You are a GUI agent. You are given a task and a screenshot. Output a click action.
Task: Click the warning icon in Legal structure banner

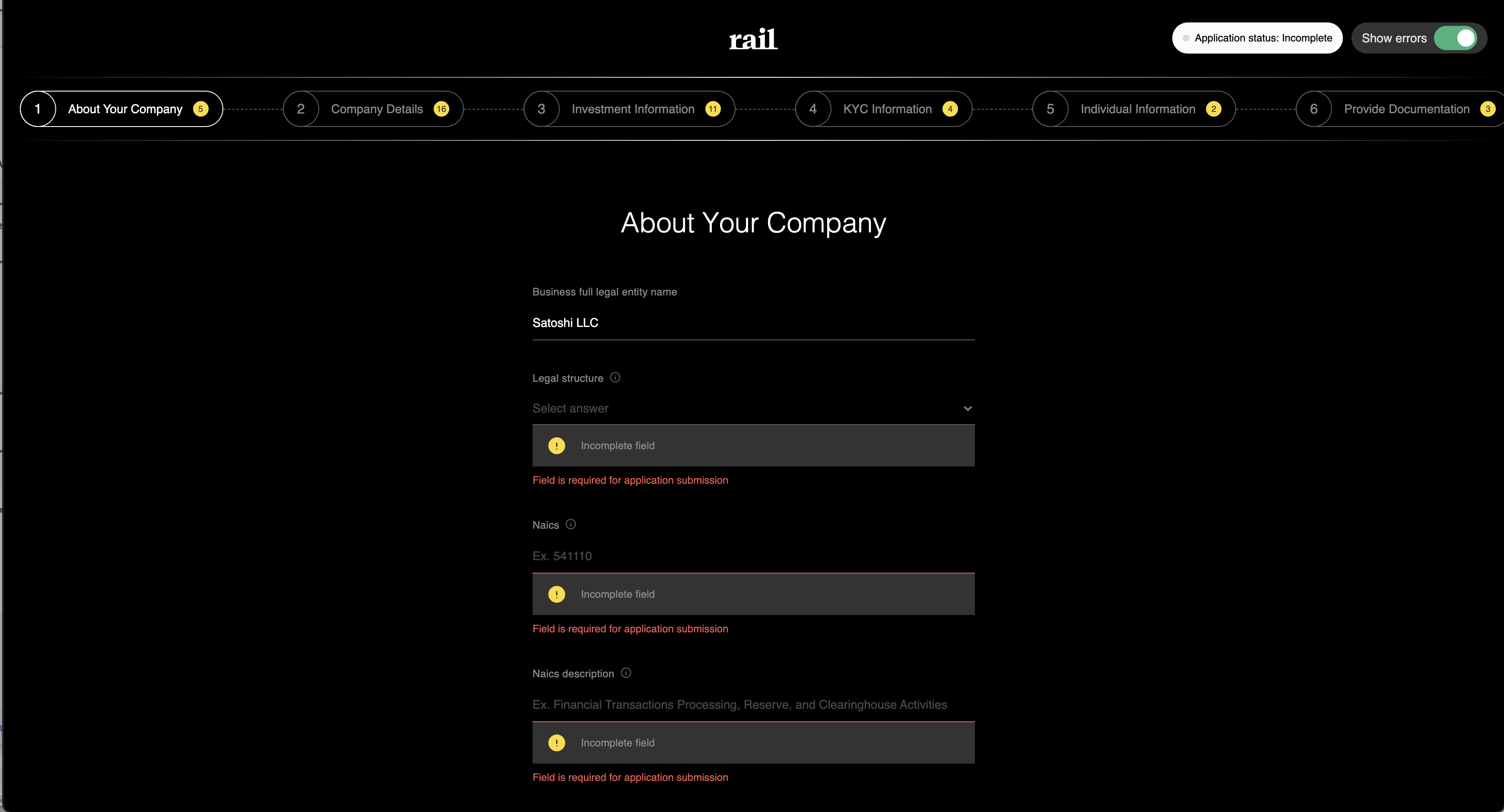click(556, 445)
